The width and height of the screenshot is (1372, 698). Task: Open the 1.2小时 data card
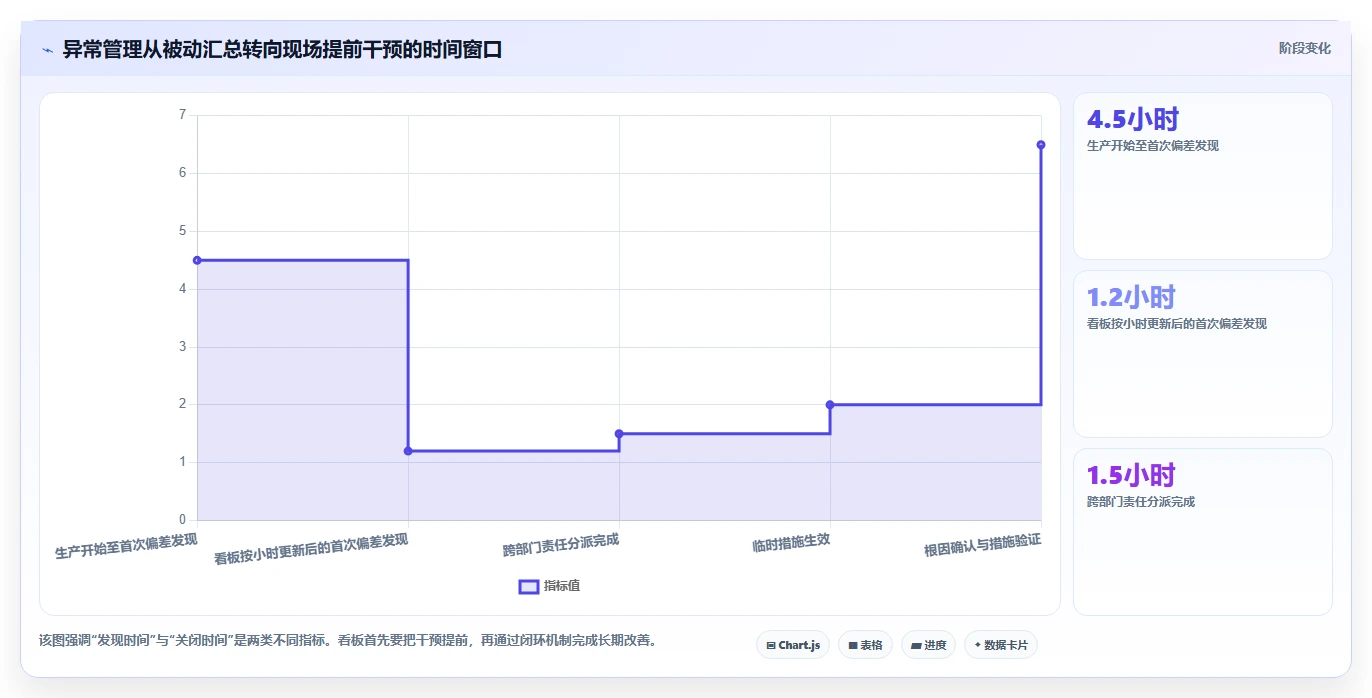pyautogui.click(x=1203, y=354)
